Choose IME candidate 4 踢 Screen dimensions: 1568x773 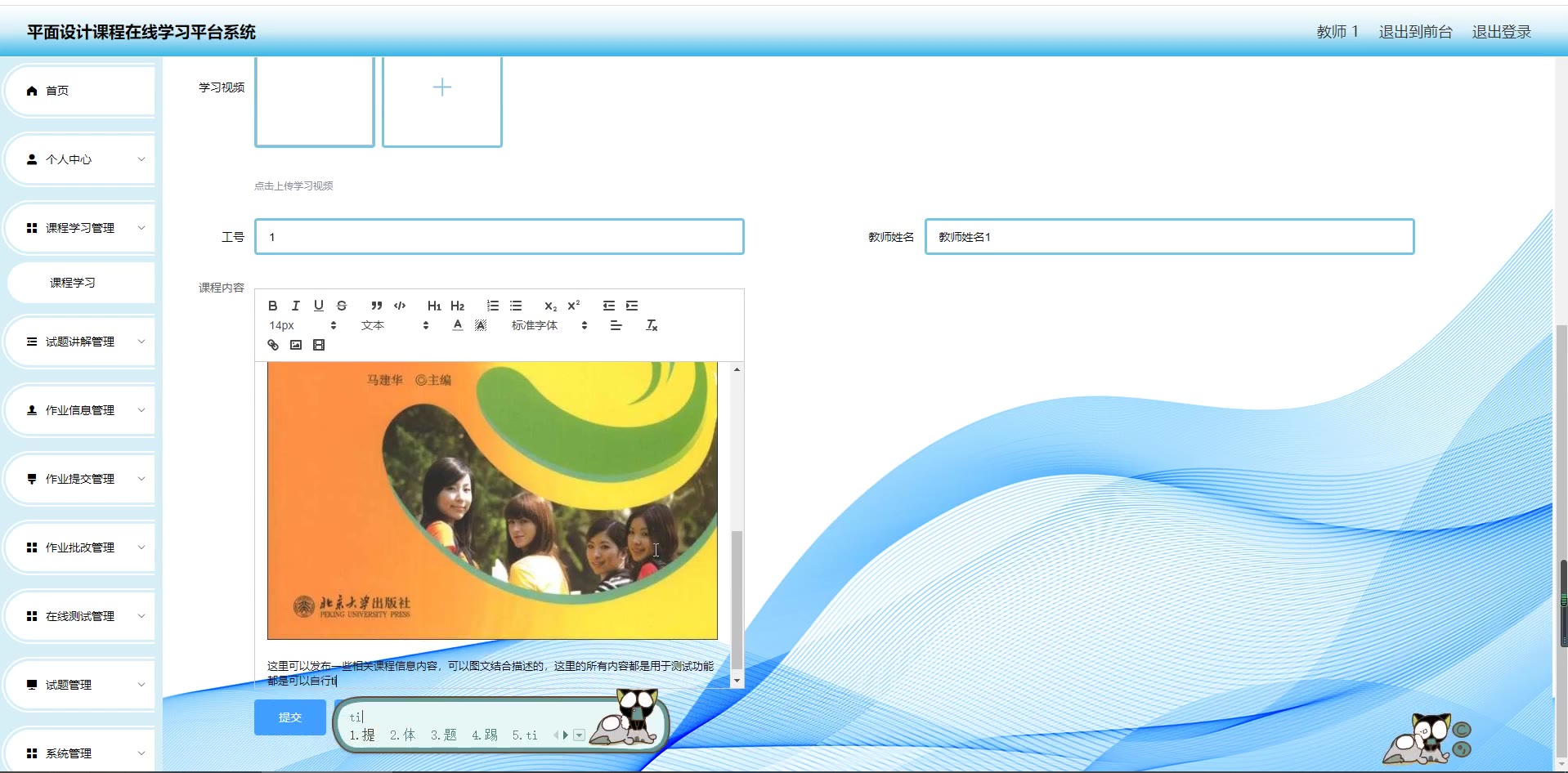pyautogui.click(x=484, y=735)
